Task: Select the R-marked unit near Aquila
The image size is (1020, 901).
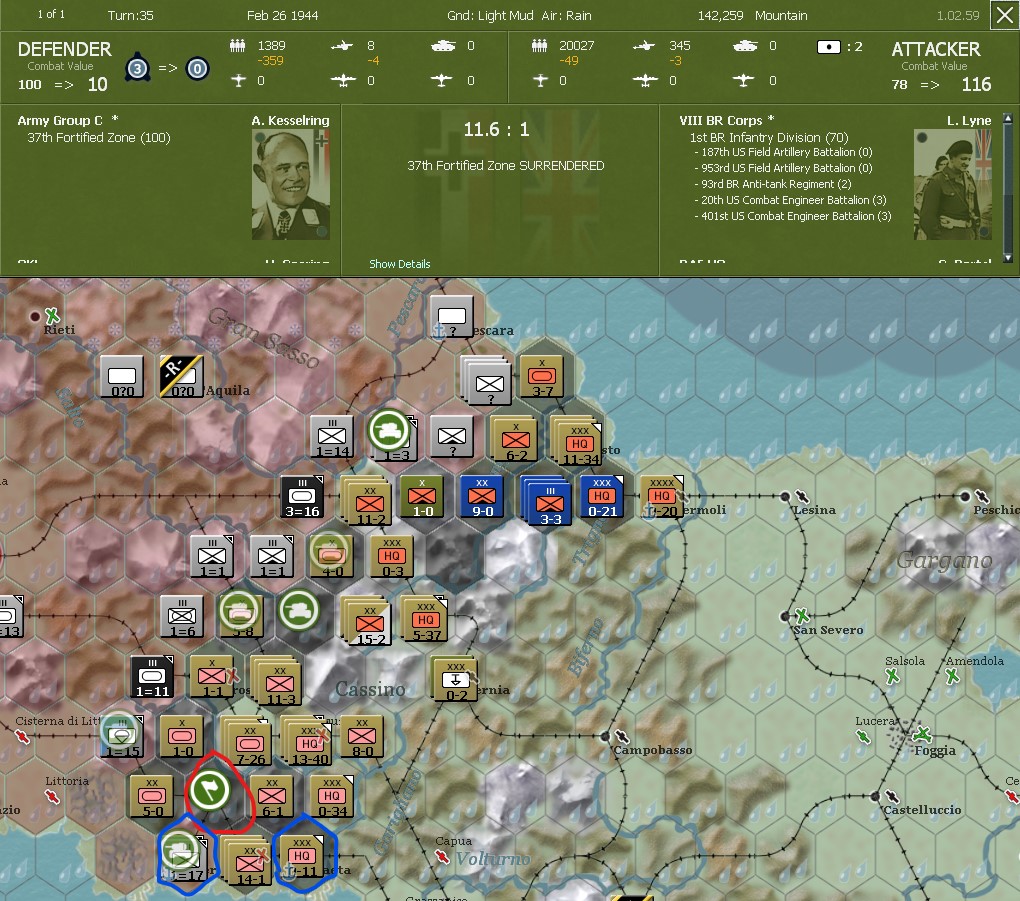Action: click(x=181, y=377)
